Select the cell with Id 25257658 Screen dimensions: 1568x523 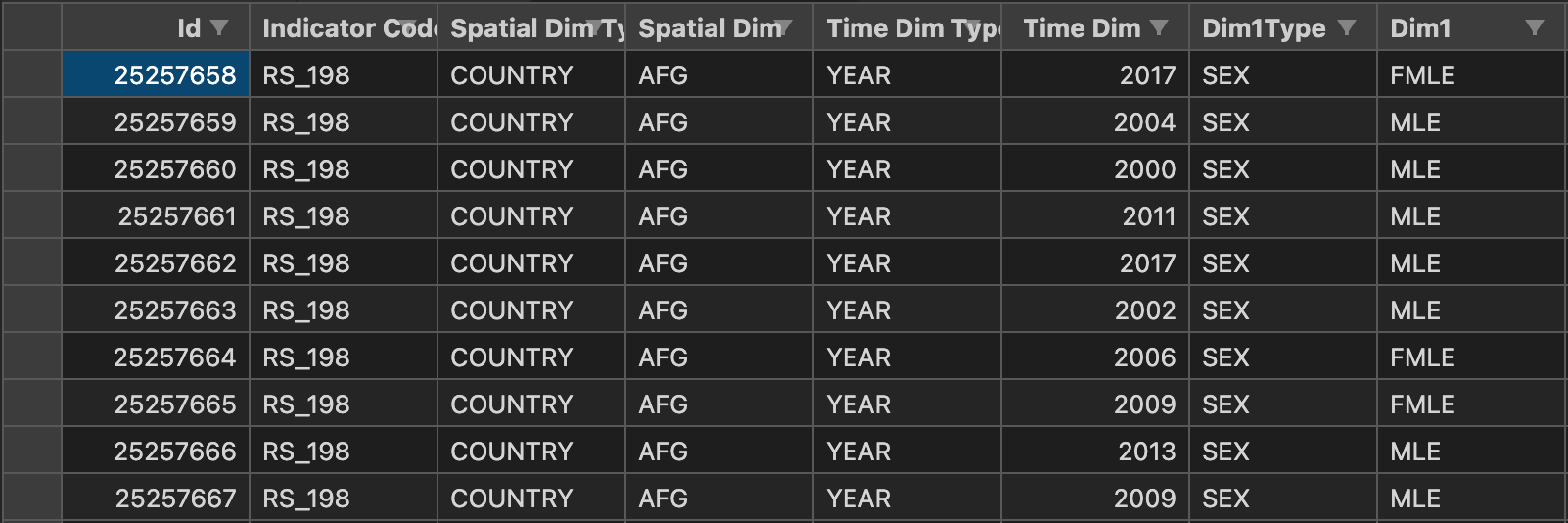tap(156, 74)
